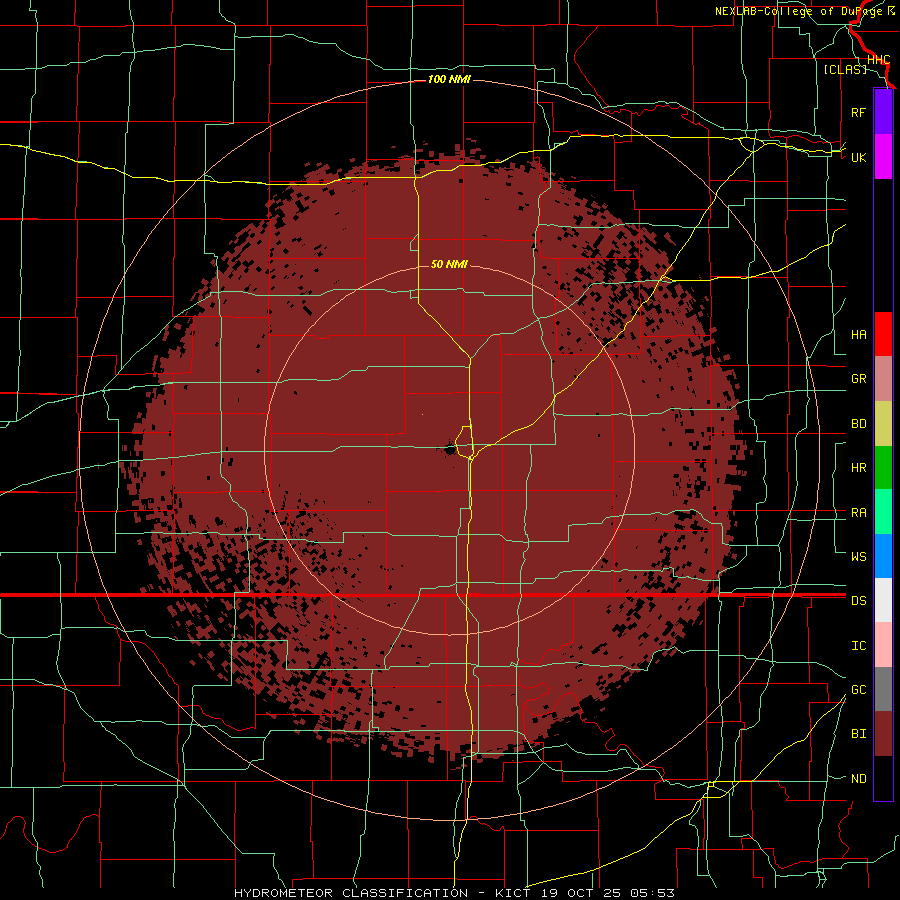Click 'HYDROMETEOR CLASSIFICATION' caption text
900x900 pixels.
(x=351, y=893)
